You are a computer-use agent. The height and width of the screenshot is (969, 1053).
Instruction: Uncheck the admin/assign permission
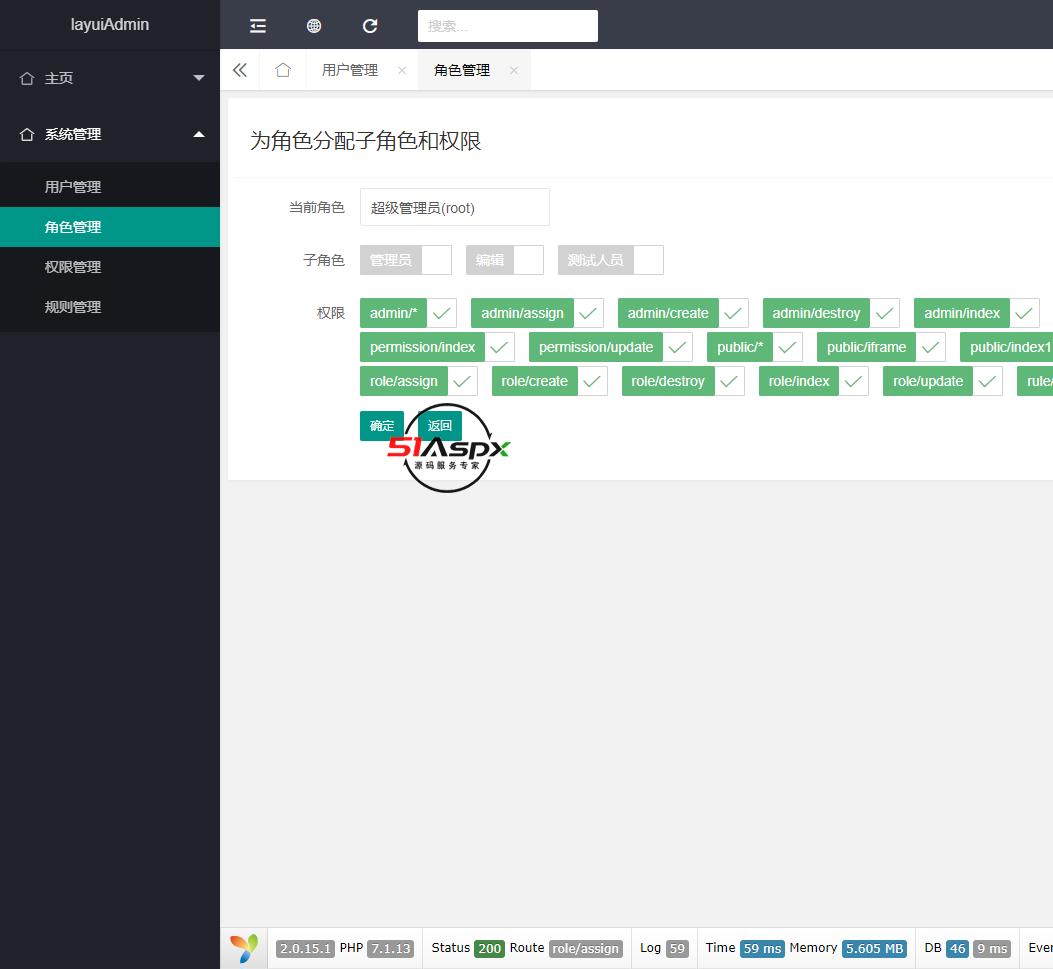(537, 313)
